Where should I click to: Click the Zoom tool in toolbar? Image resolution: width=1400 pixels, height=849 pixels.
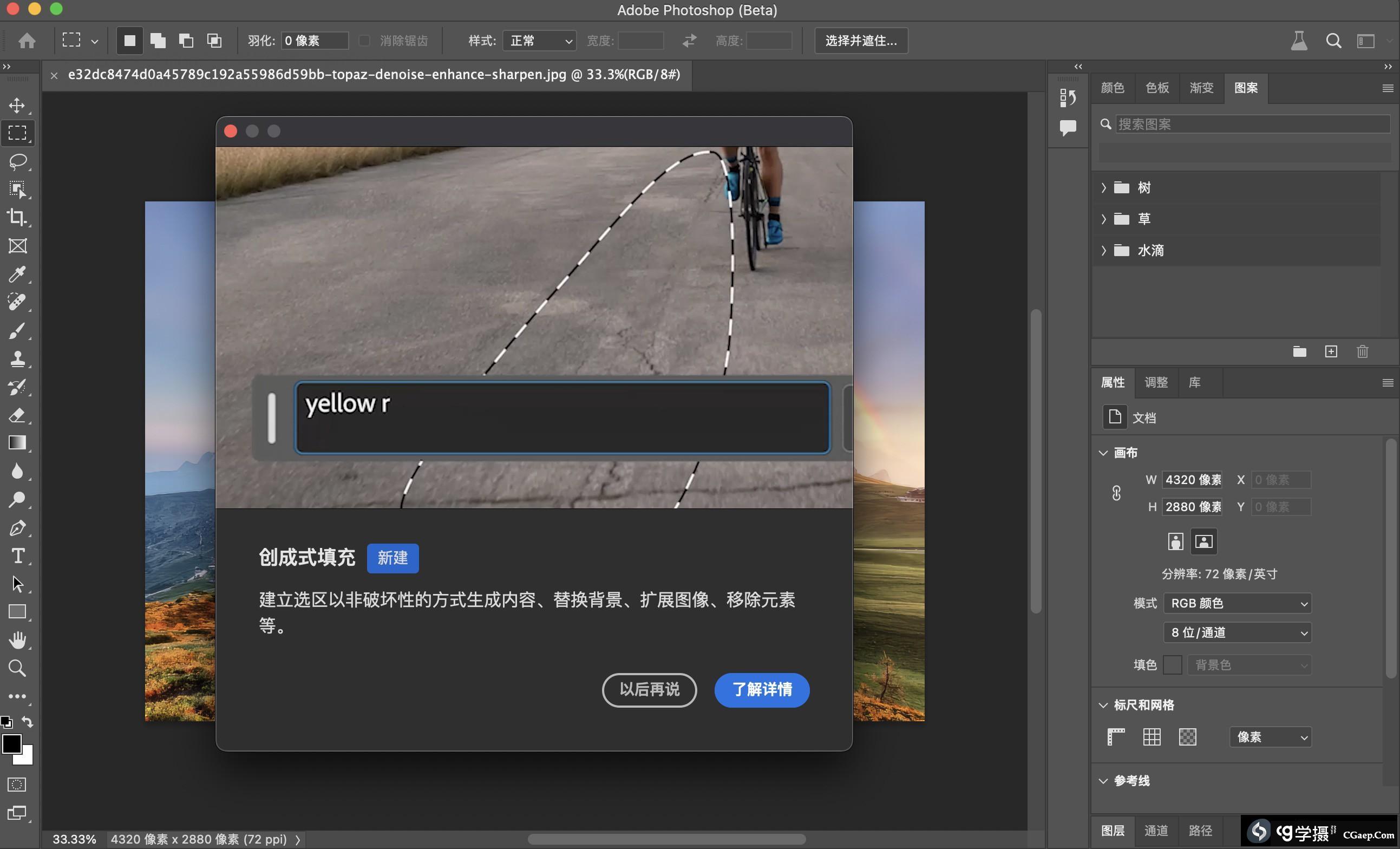coord(17,668)
